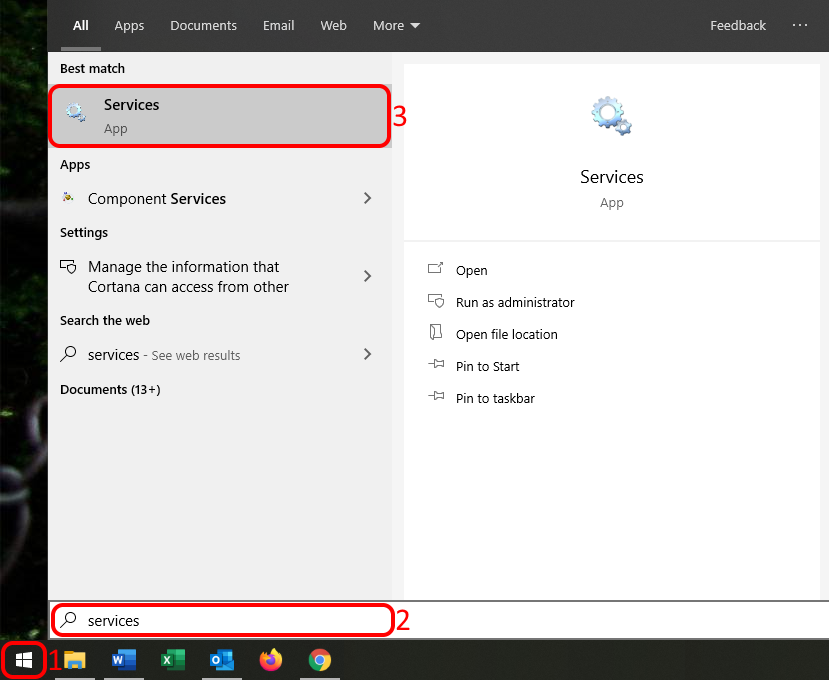Click the Documents (13+) heading
829x680 pixels.
(110, 390)
